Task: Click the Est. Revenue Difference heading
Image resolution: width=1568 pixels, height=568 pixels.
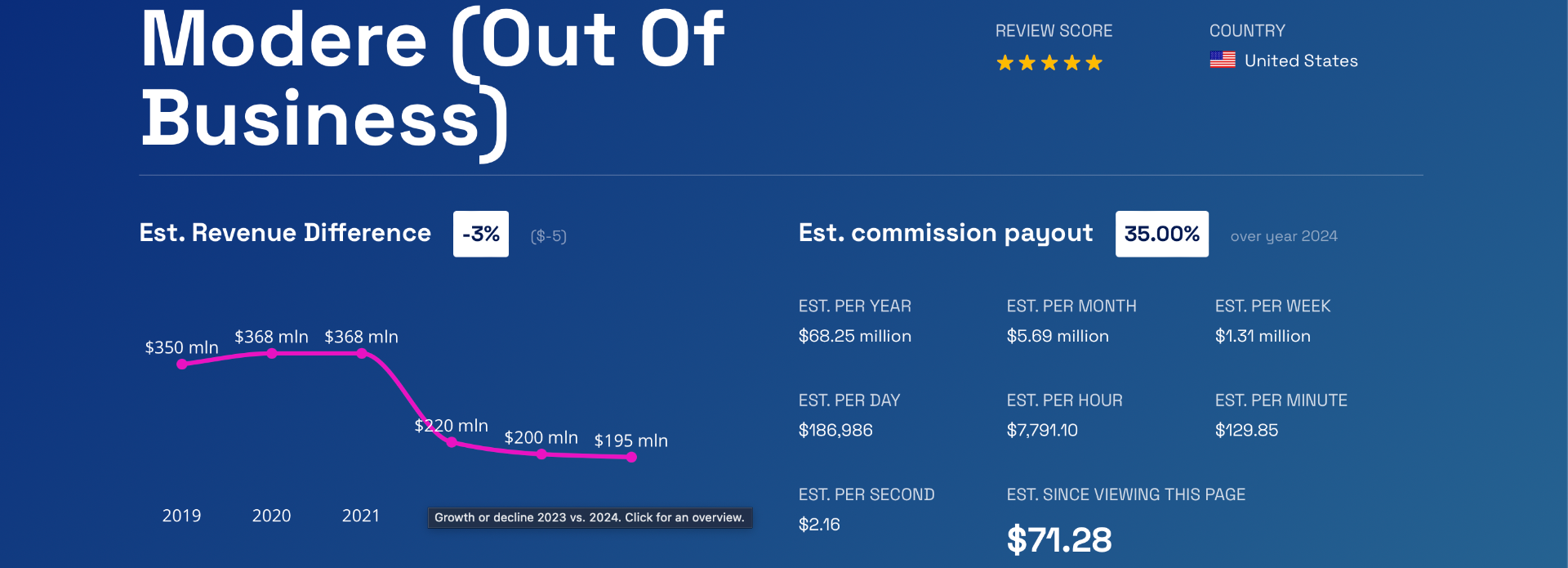Action: [x=285, y=233]
